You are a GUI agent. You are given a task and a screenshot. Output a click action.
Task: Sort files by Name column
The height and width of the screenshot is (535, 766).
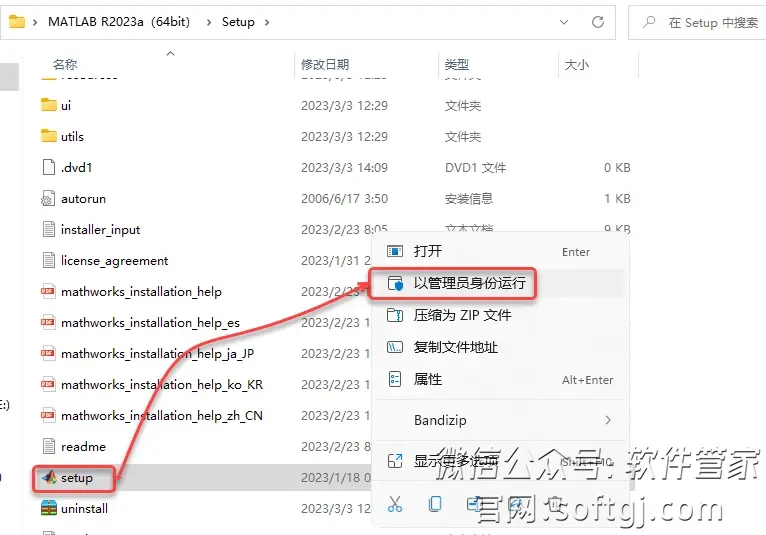click(65, 64)
